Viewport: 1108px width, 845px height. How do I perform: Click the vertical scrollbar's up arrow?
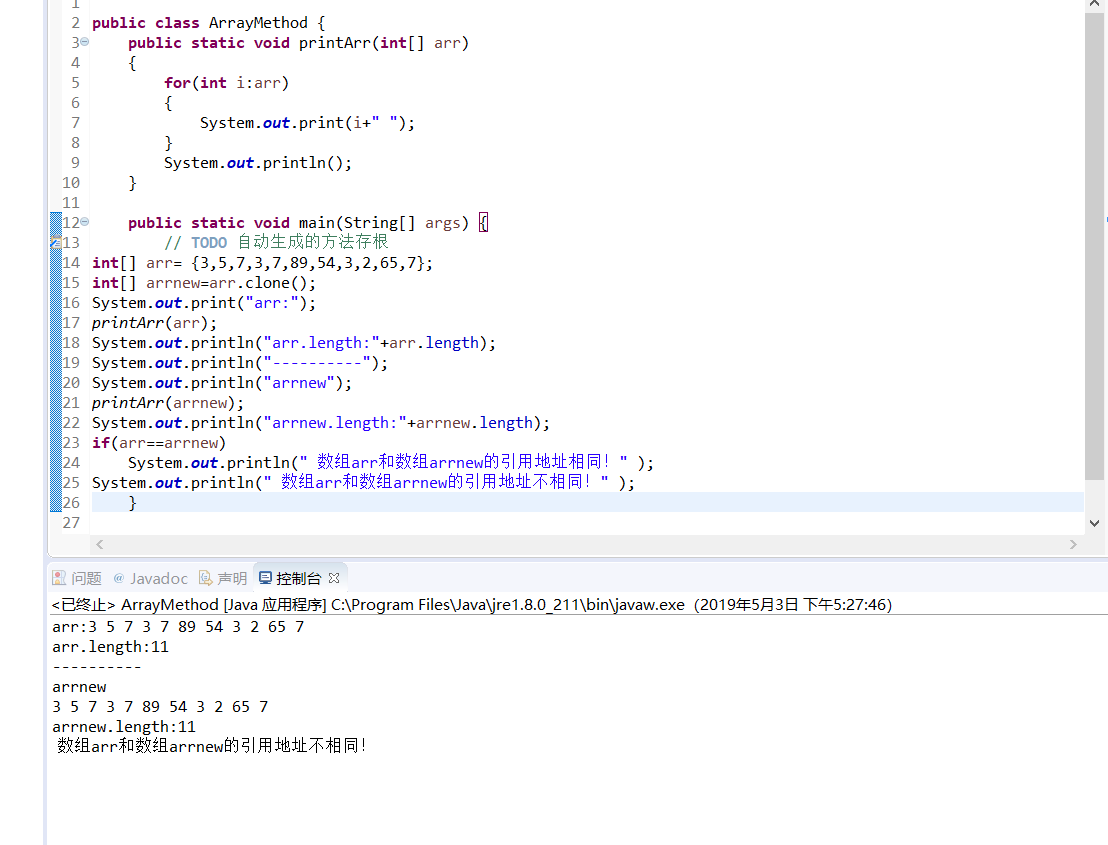(1095, 8)
